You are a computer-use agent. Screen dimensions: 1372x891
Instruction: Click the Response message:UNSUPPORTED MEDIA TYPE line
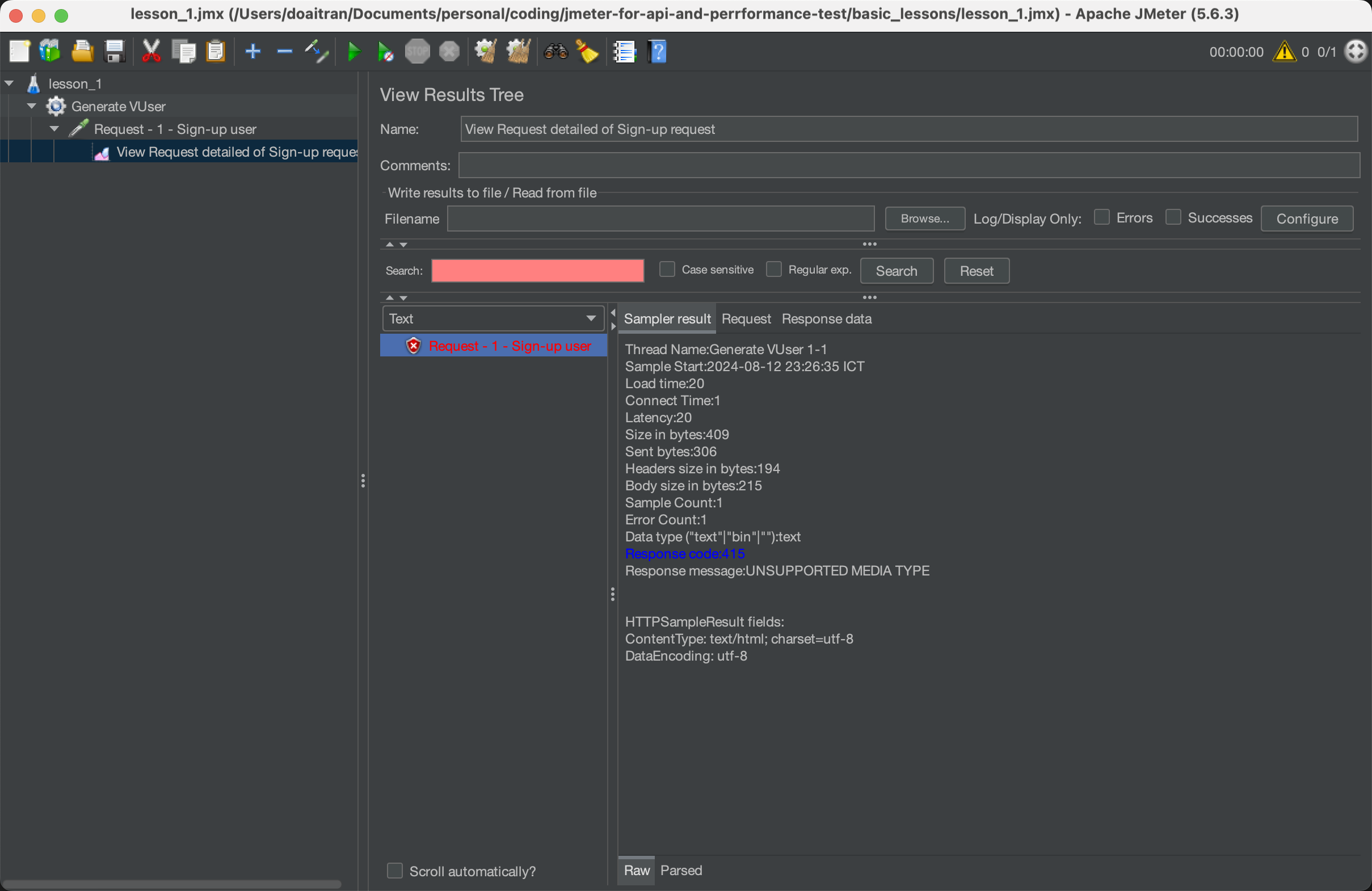(x=777, y=570)
